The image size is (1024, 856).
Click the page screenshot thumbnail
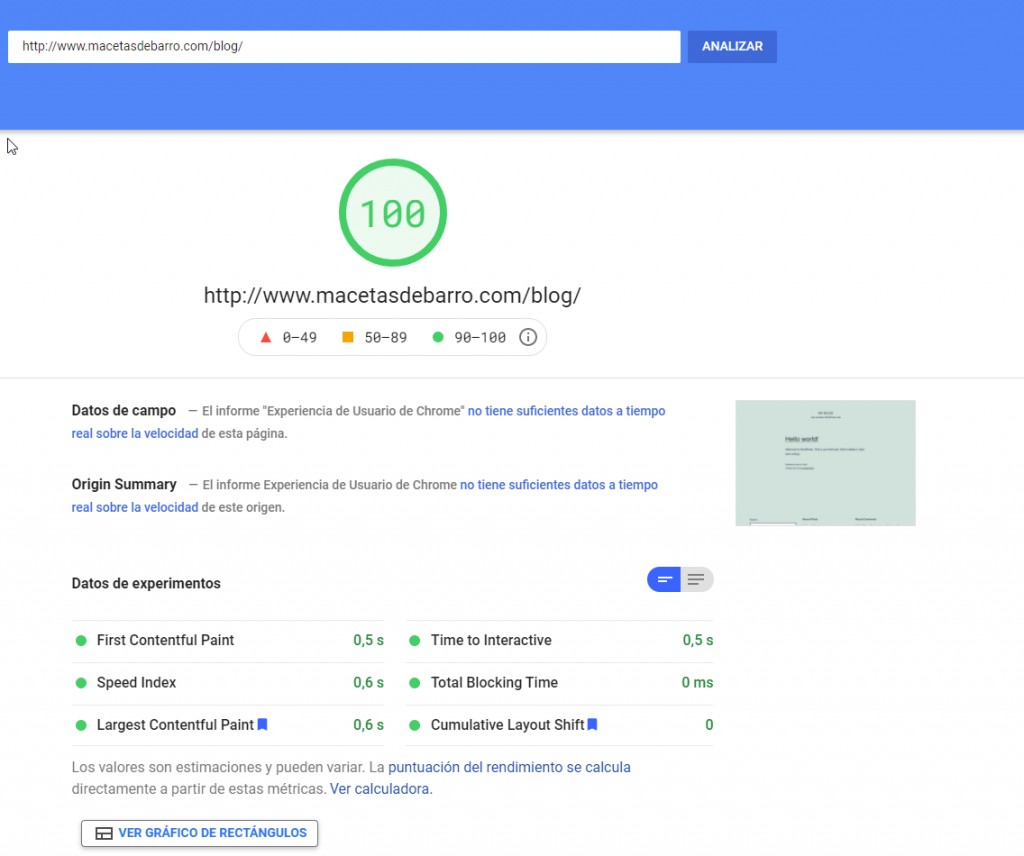pyautogui.click(x=825, y=463)
